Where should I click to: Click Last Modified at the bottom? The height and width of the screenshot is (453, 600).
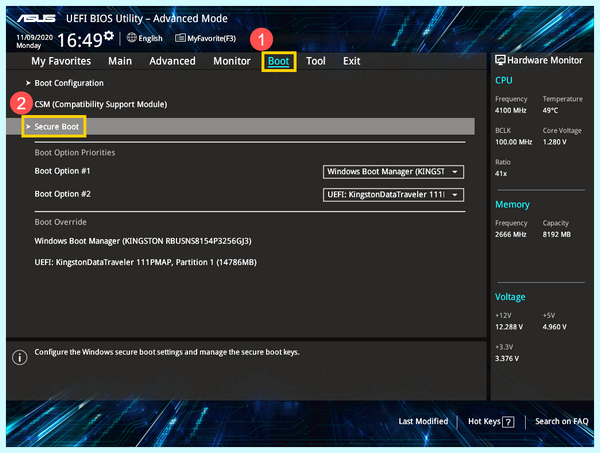pos(423,421)
